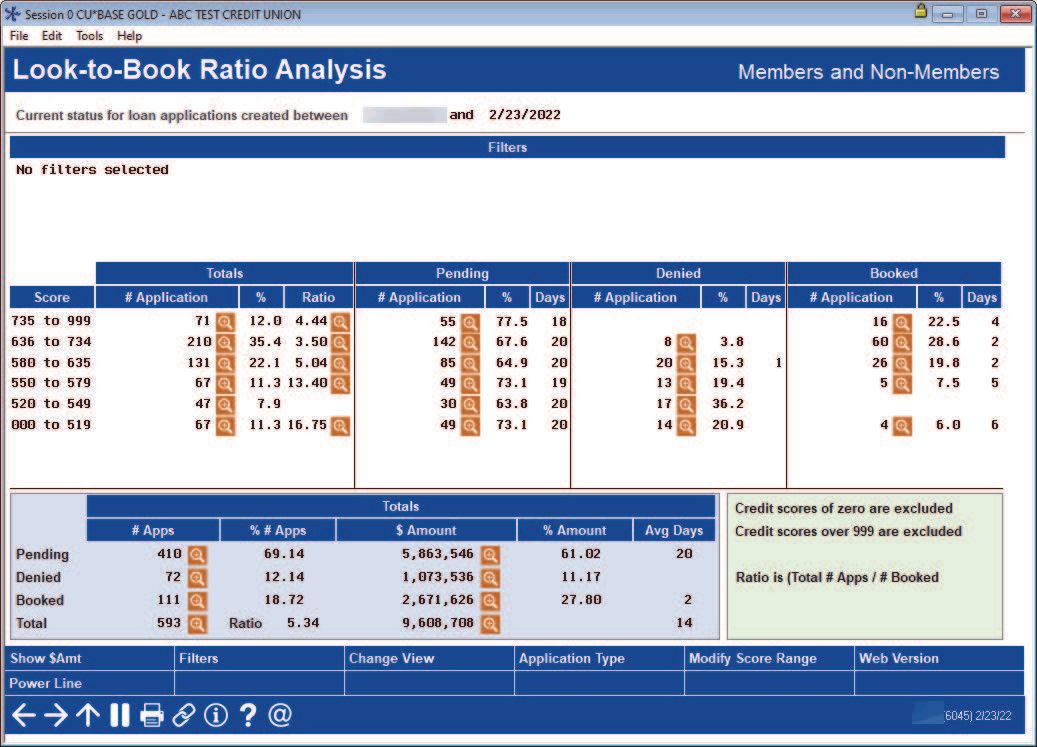Image resolution: width=1037 pixels, height=747 pixels.
Task: Open the Edit menu
Action: click(x=52, y=36)
